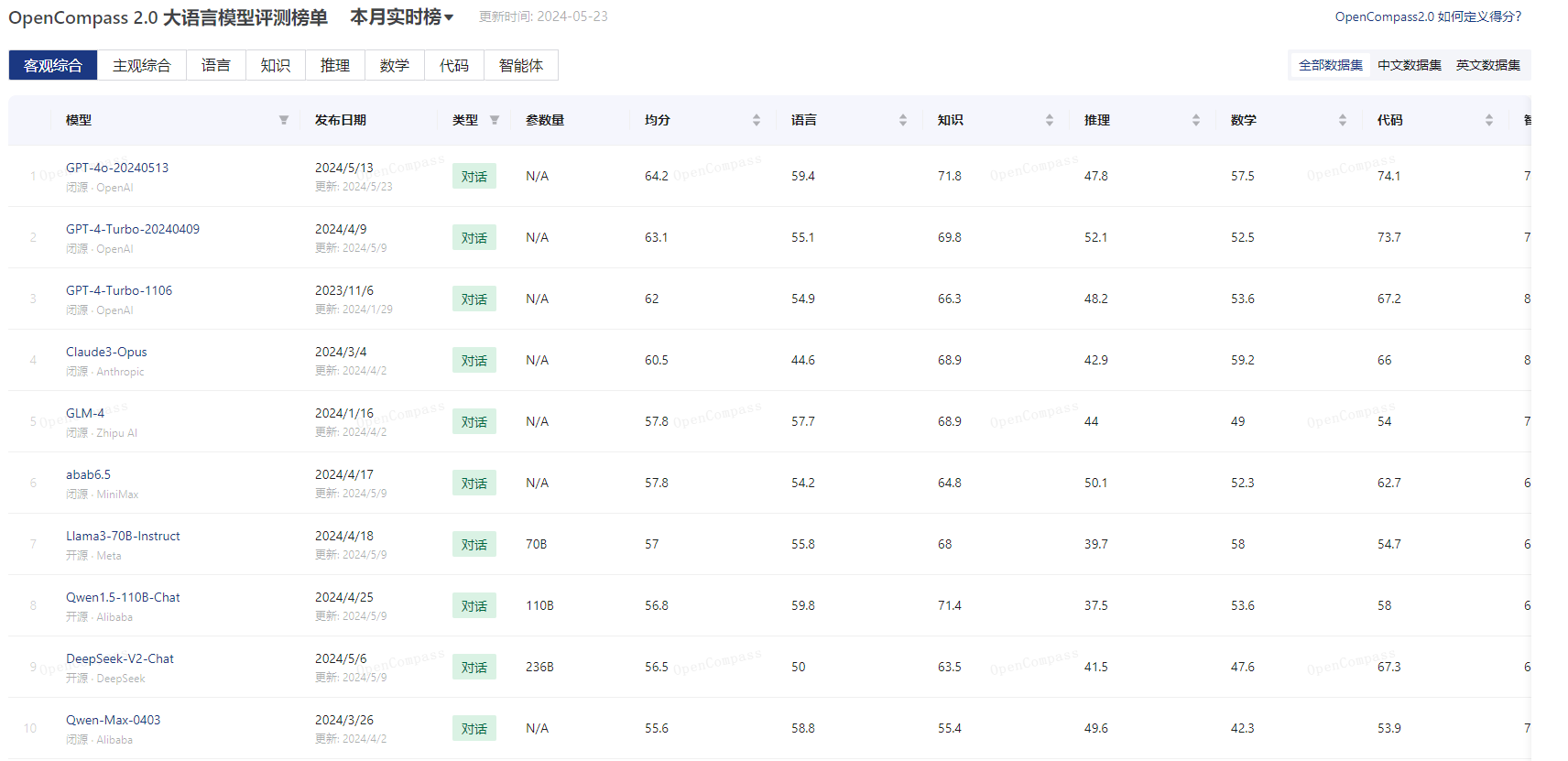Sort table by 推理 column arrows
This screenshot has height=761, width=1568.
(1196, 120)
